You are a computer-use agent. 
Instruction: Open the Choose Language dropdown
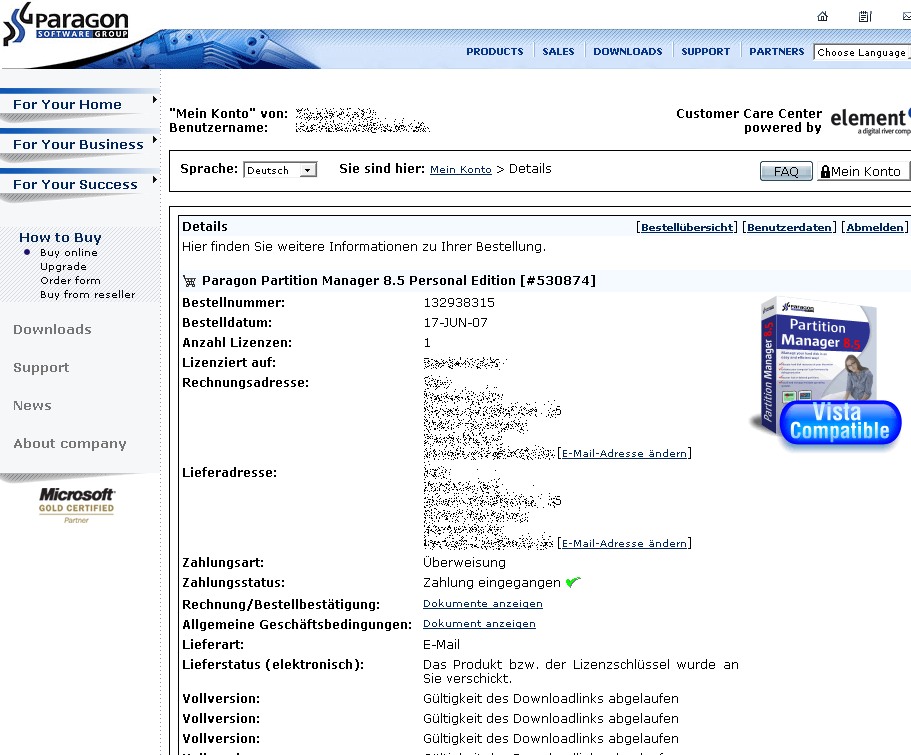point(862,52)
